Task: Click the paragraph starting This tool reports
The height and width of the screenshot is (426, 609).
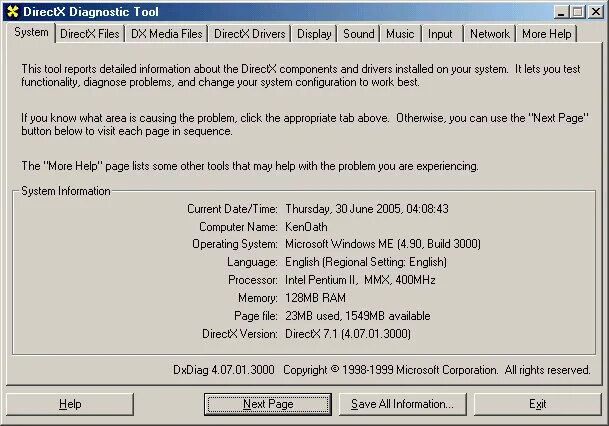Action: coord(301,75)
